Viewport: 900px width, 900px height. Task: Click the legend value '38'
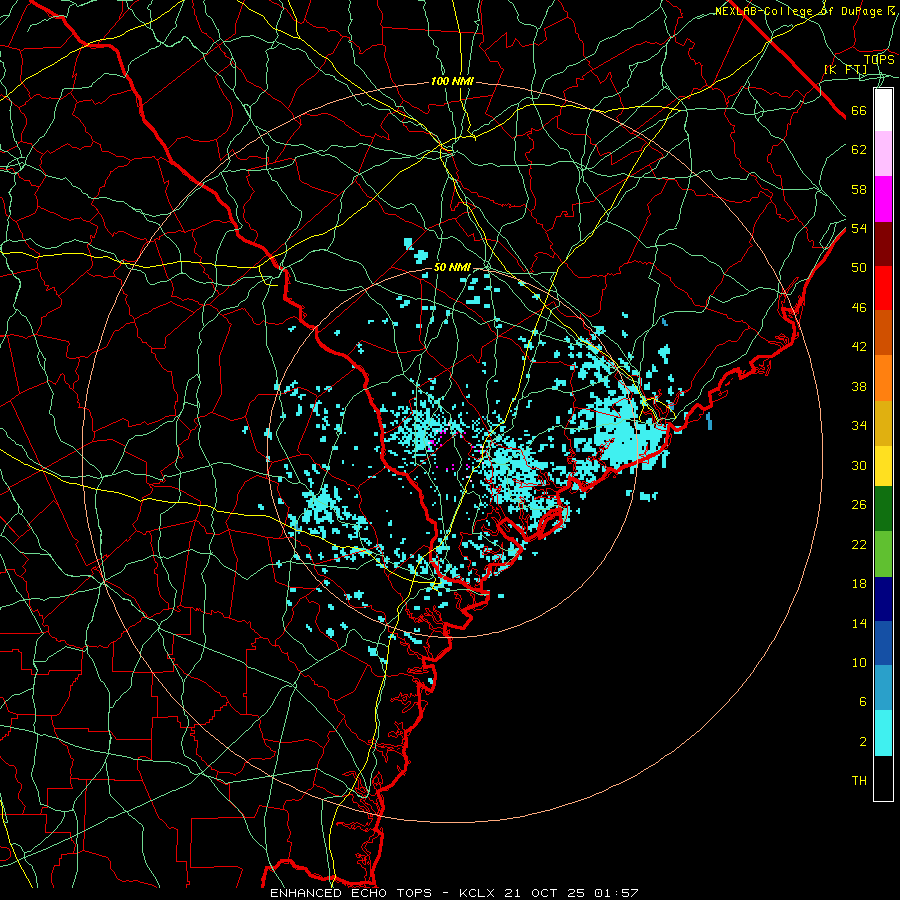pos(859,386)
